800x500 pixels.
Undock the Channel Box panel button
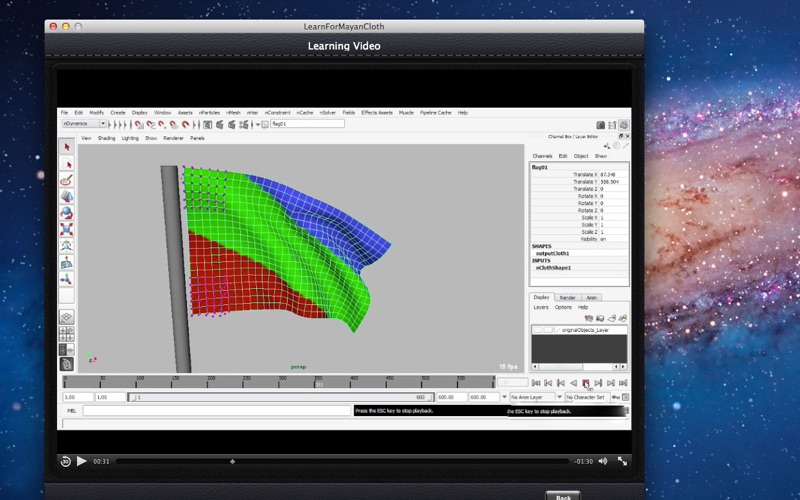tap(620, 136)
